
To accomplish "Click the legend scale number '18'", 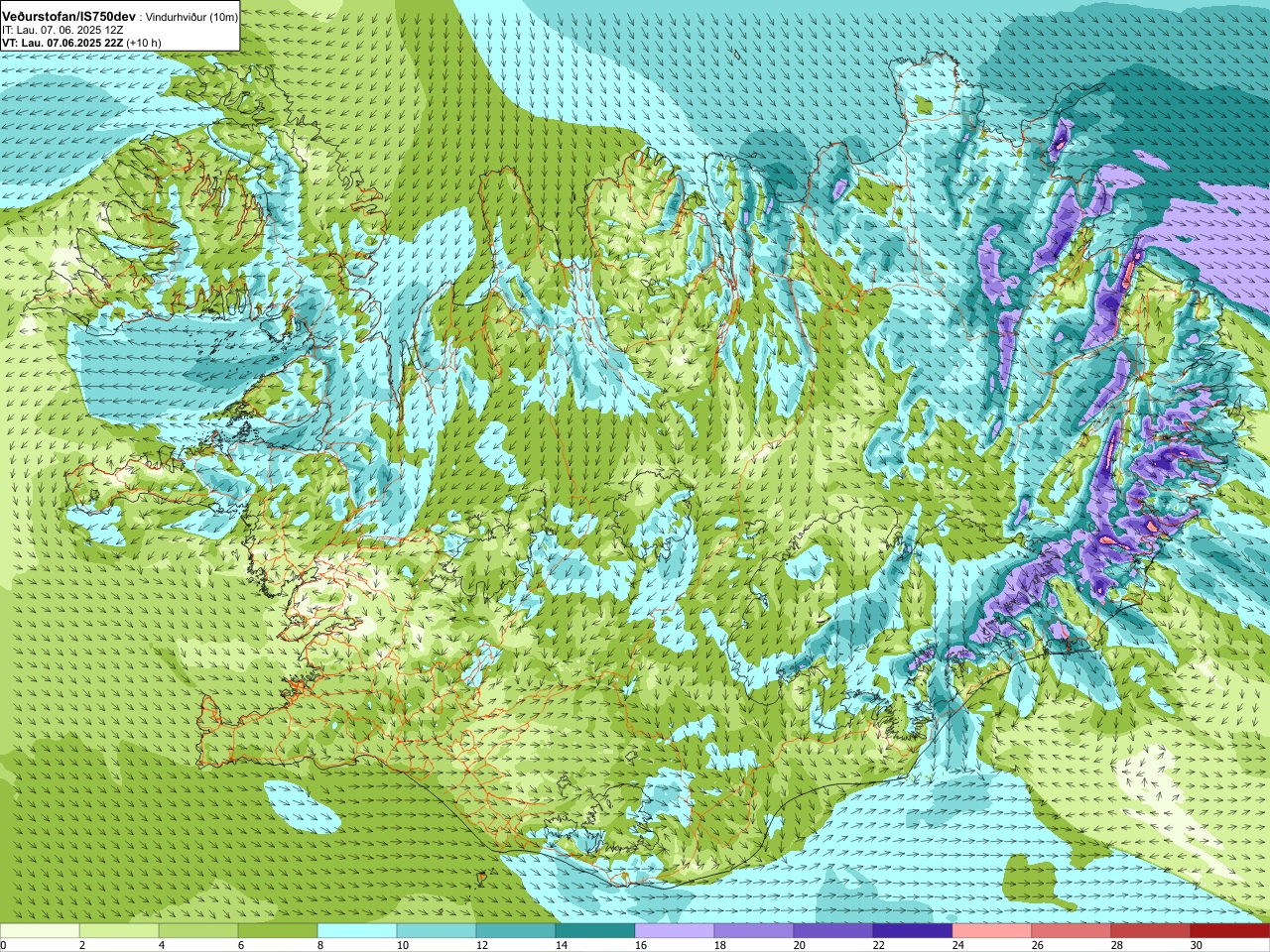I will pyautogui.click(x=719, y=945).
